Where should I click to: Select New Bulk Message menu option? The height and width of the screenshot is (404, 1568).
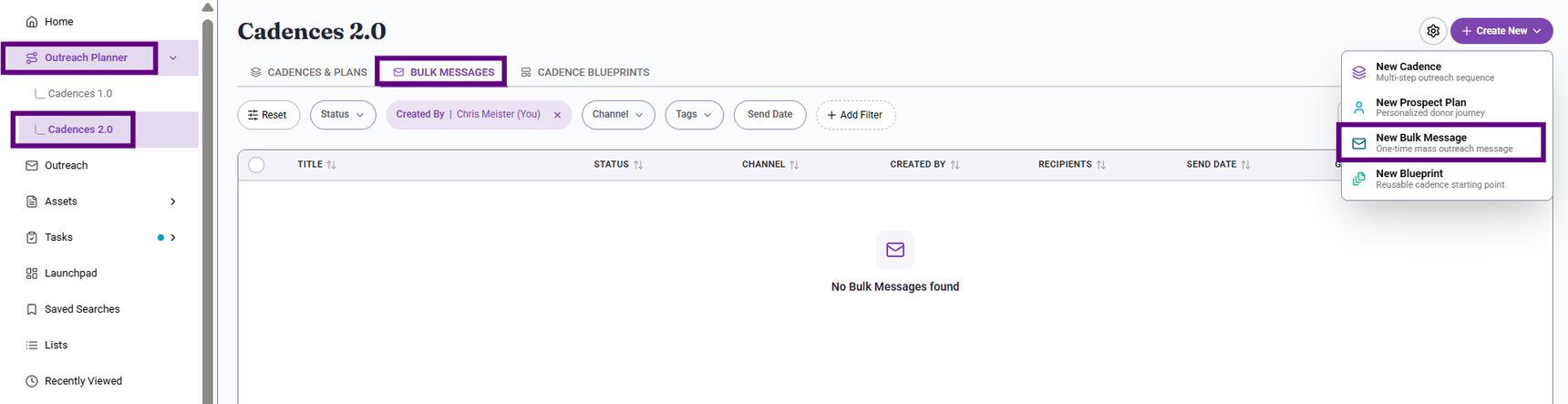(1441, 143)
